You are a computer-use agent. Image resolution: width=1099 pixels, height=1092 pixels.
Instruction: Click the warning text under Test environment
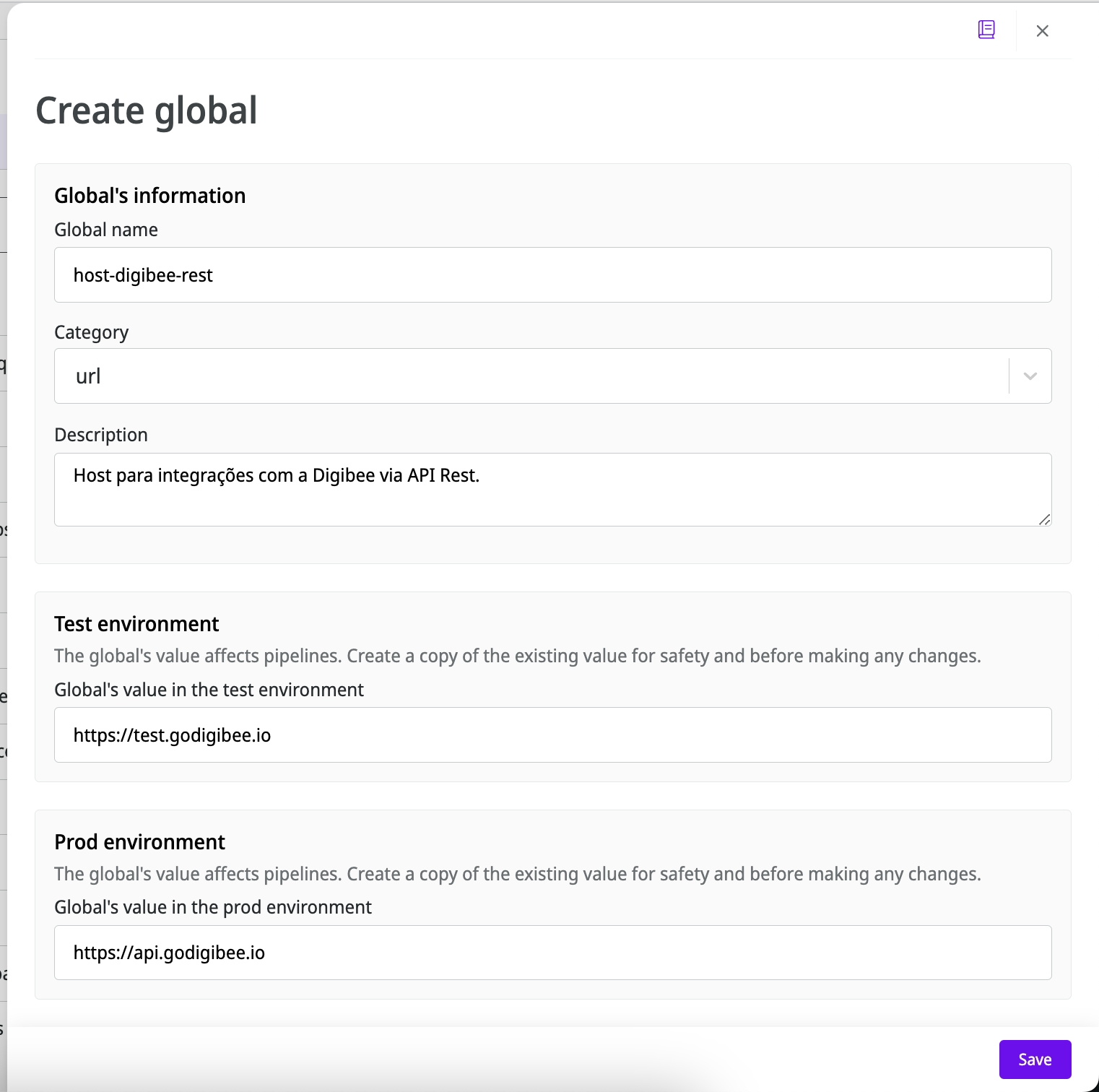point(517,656)
